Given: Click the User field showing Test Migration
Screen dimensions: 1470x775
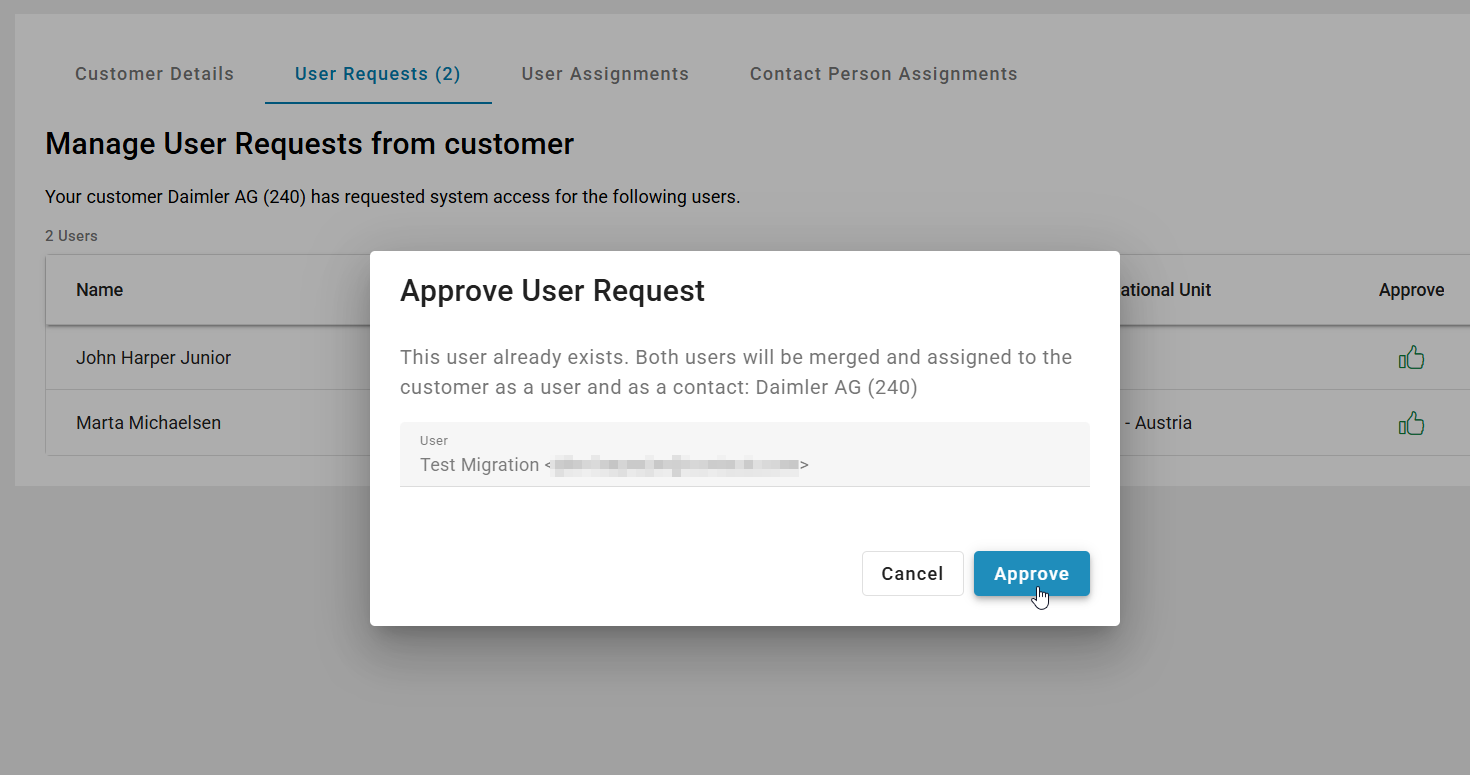Looking at the screenshot, I should 744,456.
